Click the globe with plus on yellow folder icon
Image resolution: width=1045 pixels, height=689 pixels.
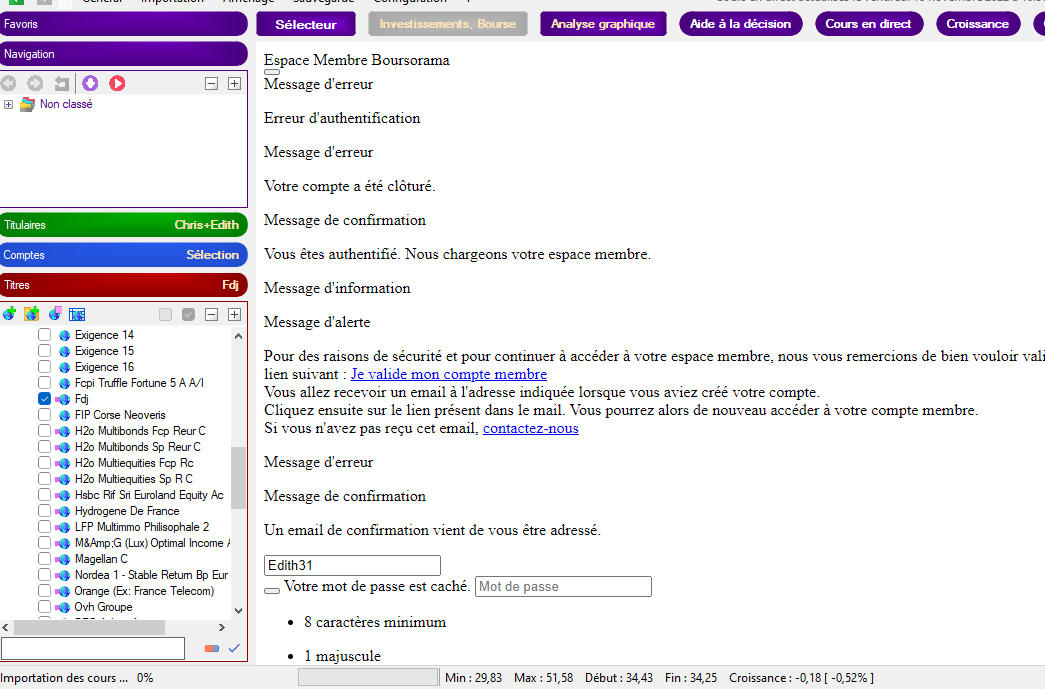(32, 314)
